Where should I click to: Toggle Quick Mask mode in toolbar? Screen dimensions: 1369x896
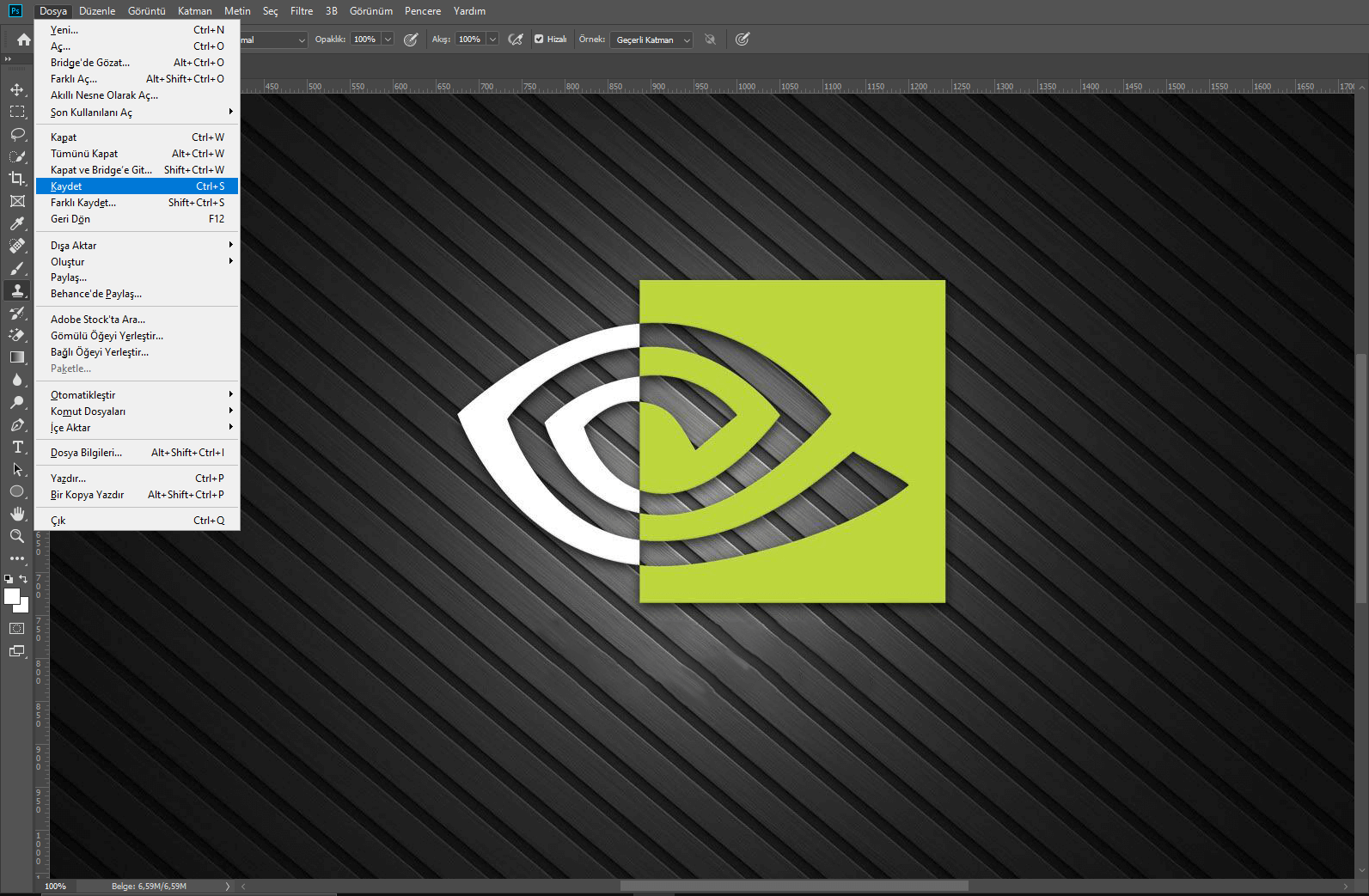click(17, 629)
